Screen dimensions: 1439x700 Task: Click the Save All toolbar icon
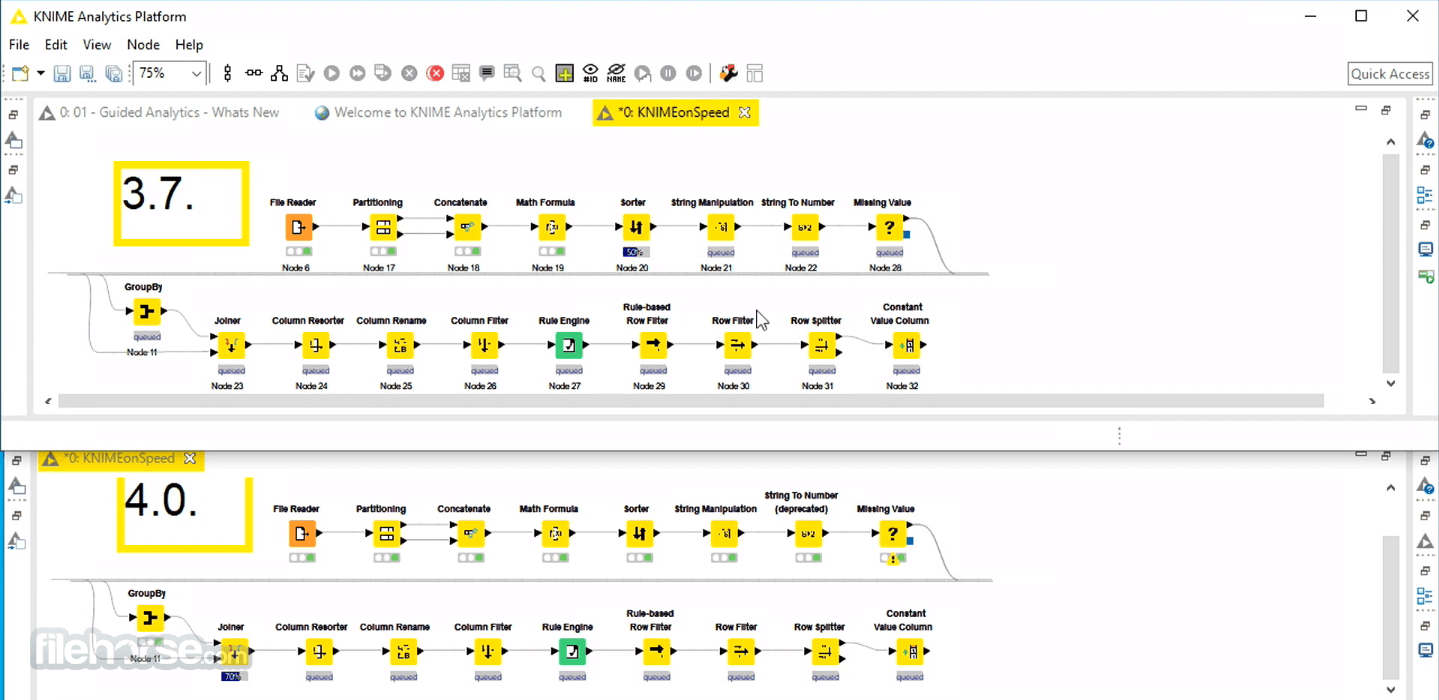[x=113, y=73]
